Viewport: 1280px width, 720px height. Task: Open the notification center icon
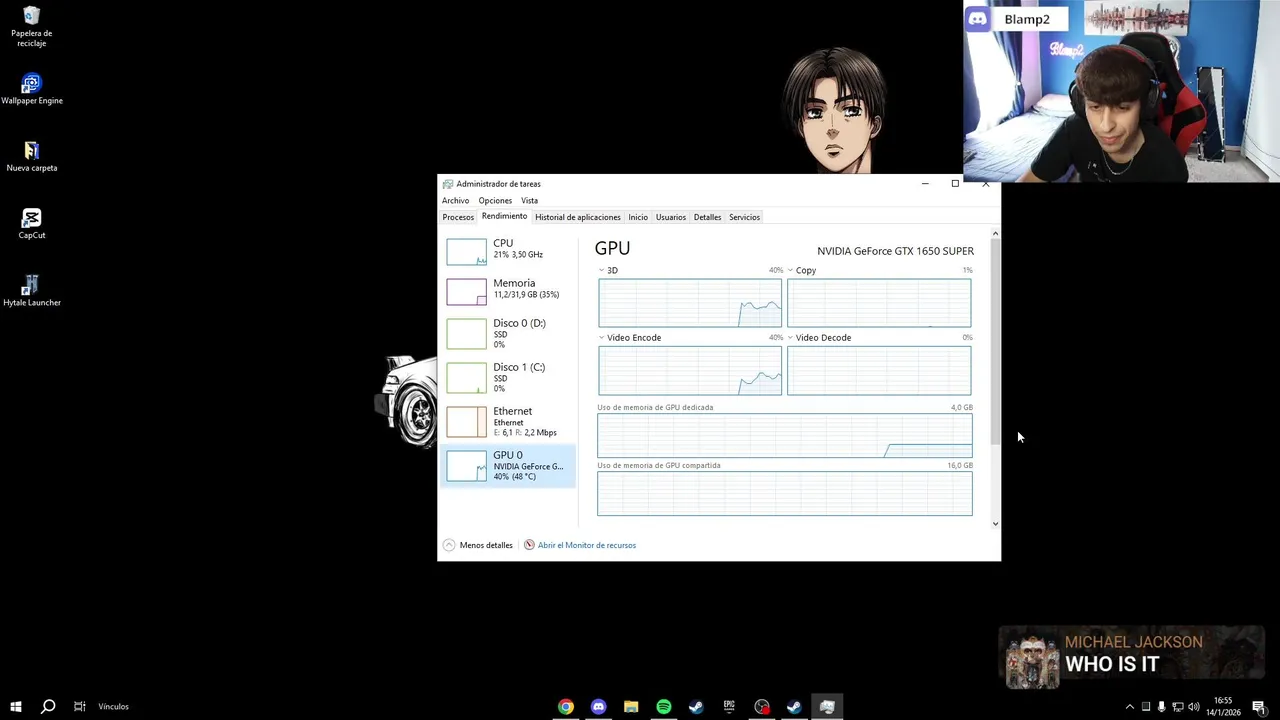[x=1259, y=707]
